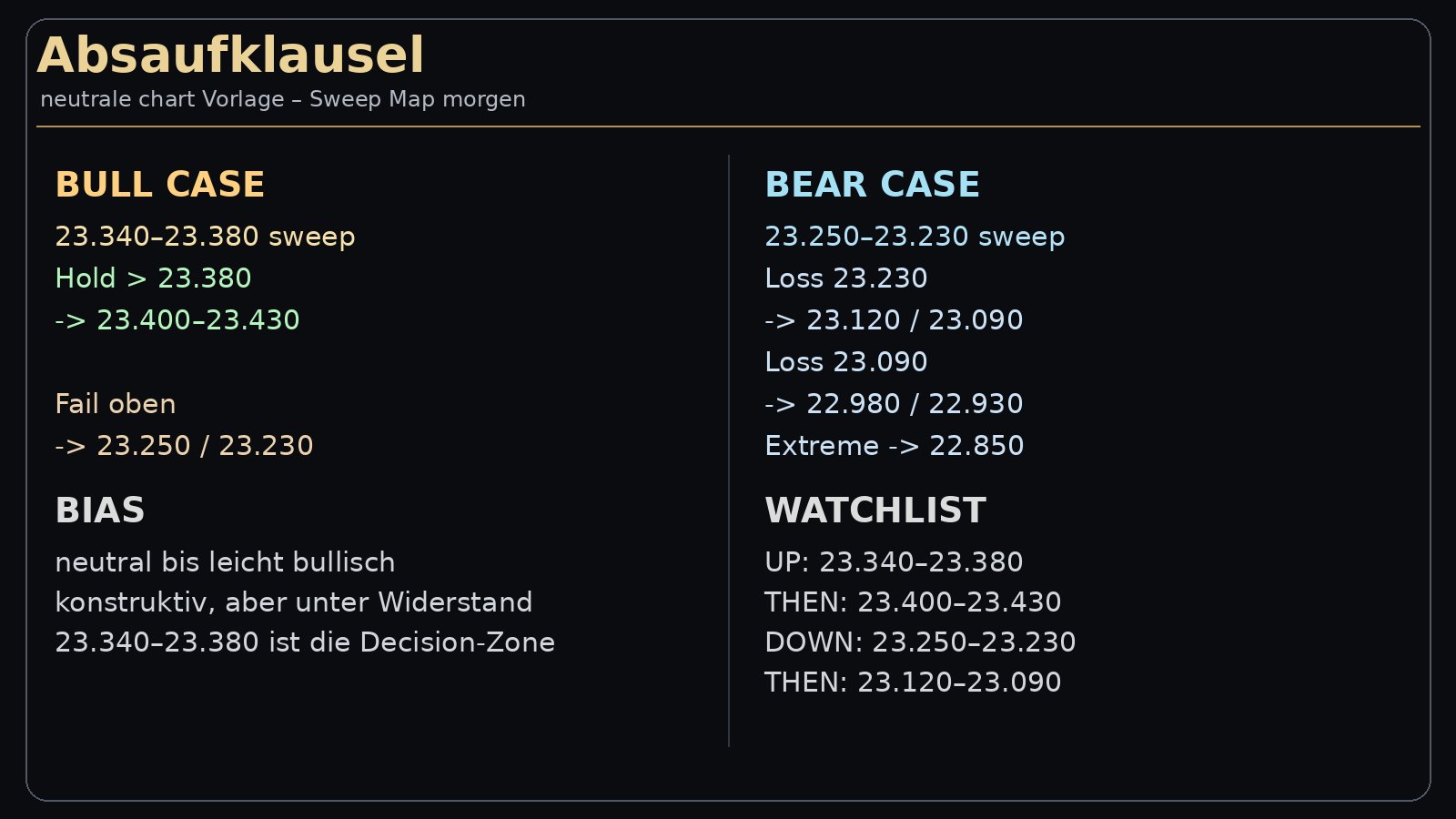Select the Decision-Zone sentence
This screenshot has width=1456, height=819.
pyautogui.click(x=305, y=642)
